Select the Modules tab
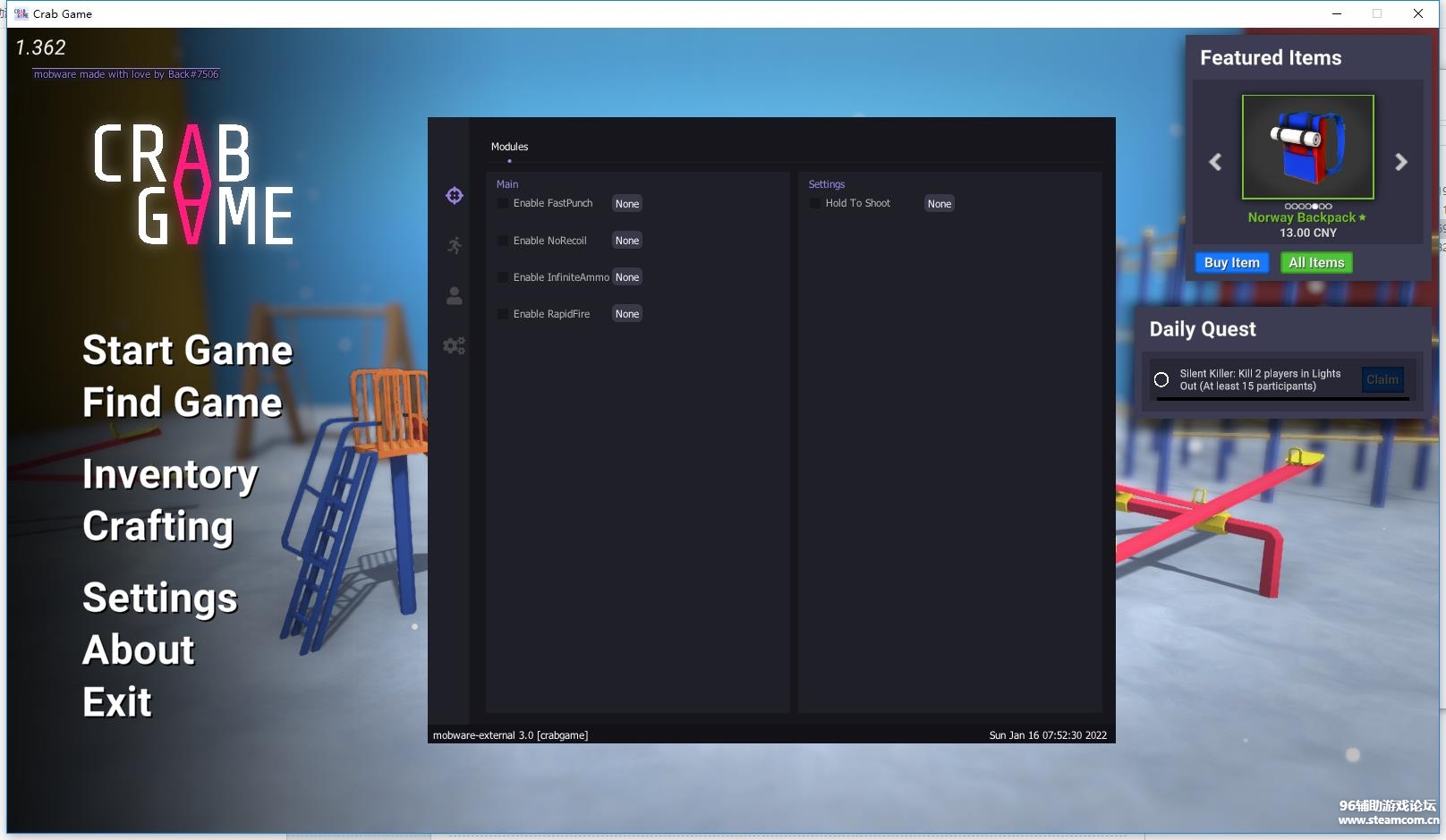1446x840 pixels. (509, 147)
